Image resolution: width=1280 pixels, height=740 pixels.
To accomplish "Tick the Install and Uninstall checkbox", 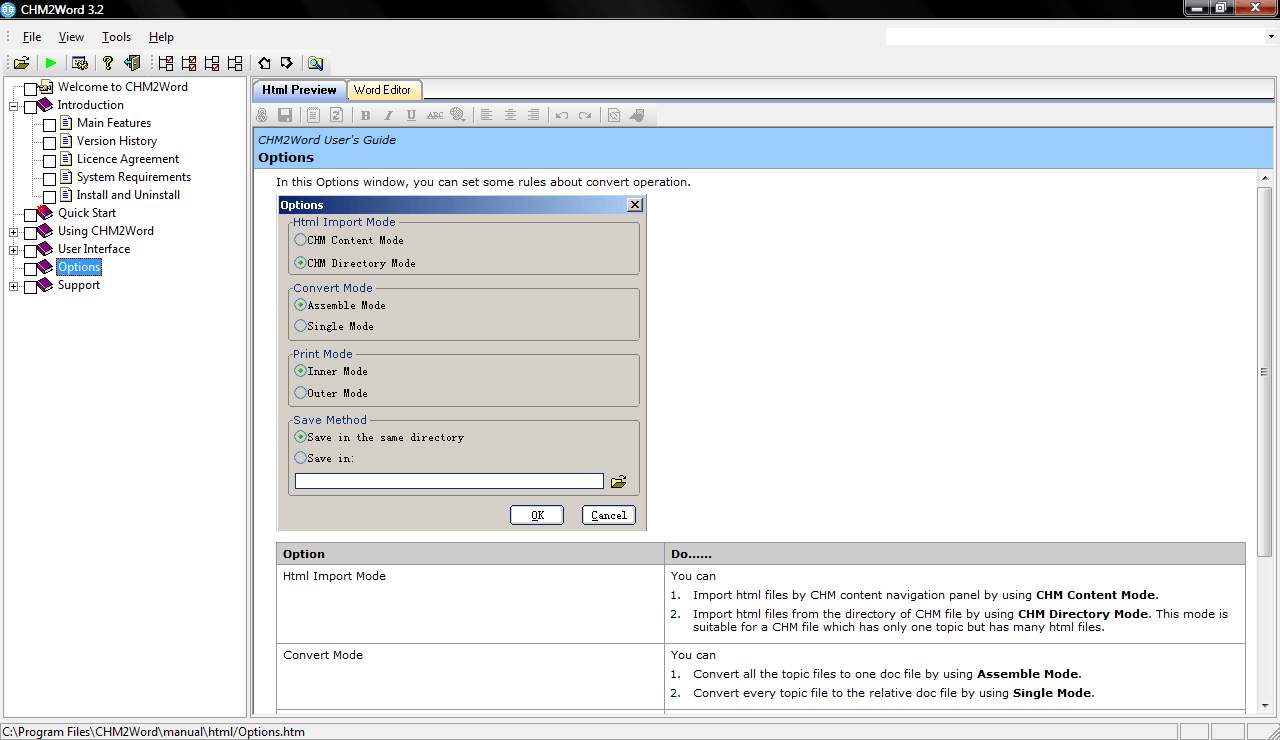I will [x=50, y=197].
